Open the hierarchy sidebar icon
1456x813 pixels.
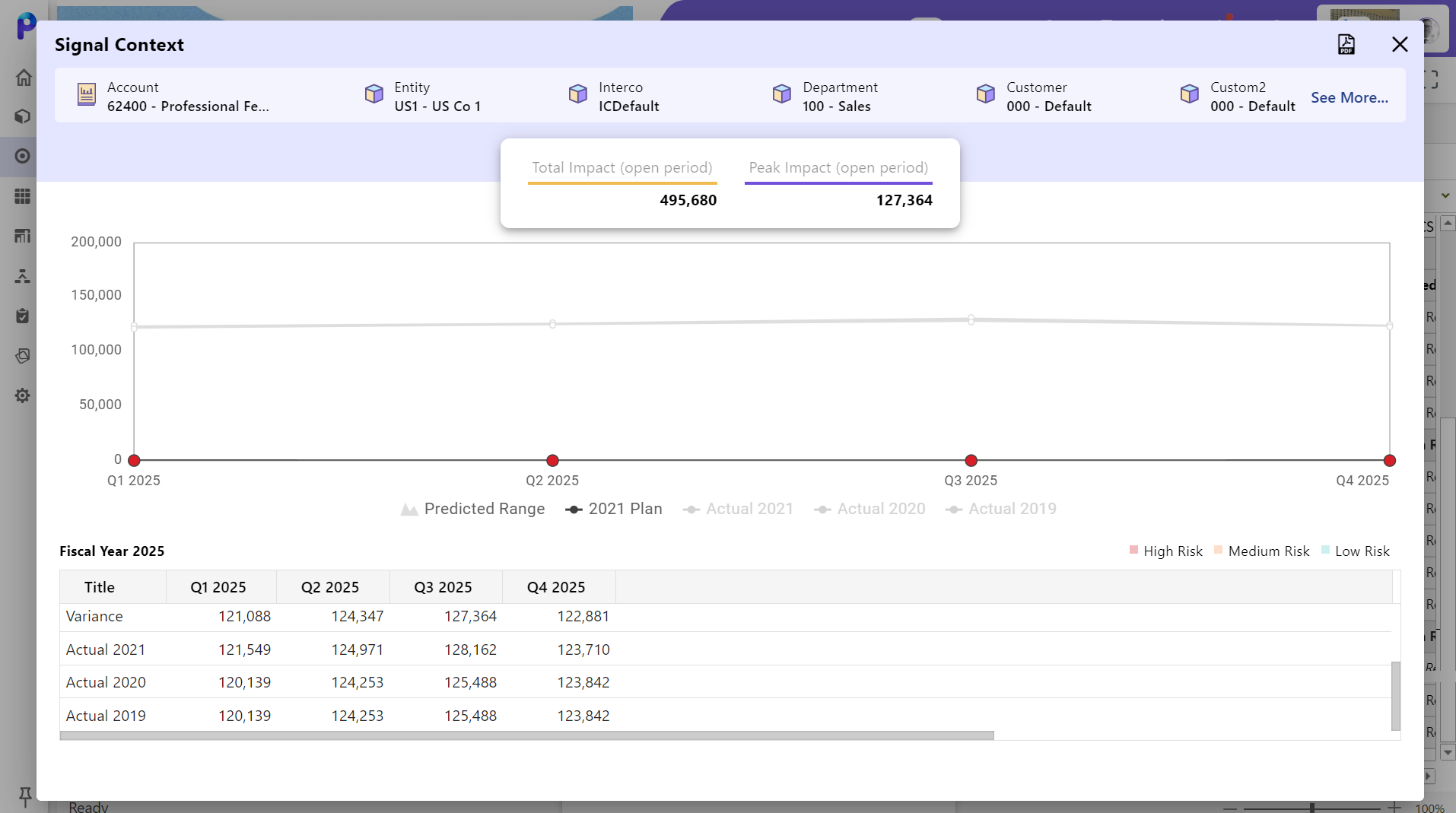coord(23,276)
